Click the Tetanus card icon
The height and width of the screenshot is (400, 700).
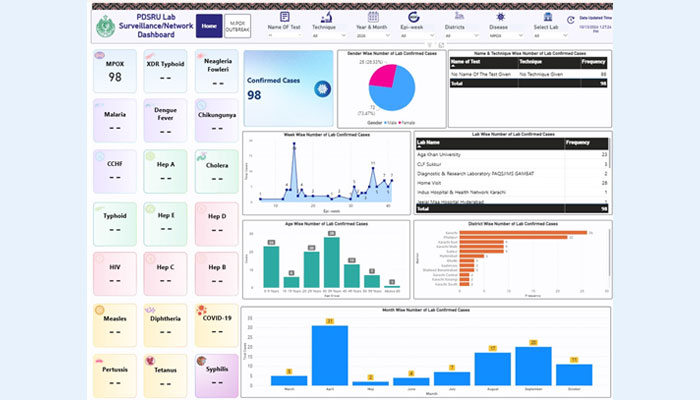150,361
